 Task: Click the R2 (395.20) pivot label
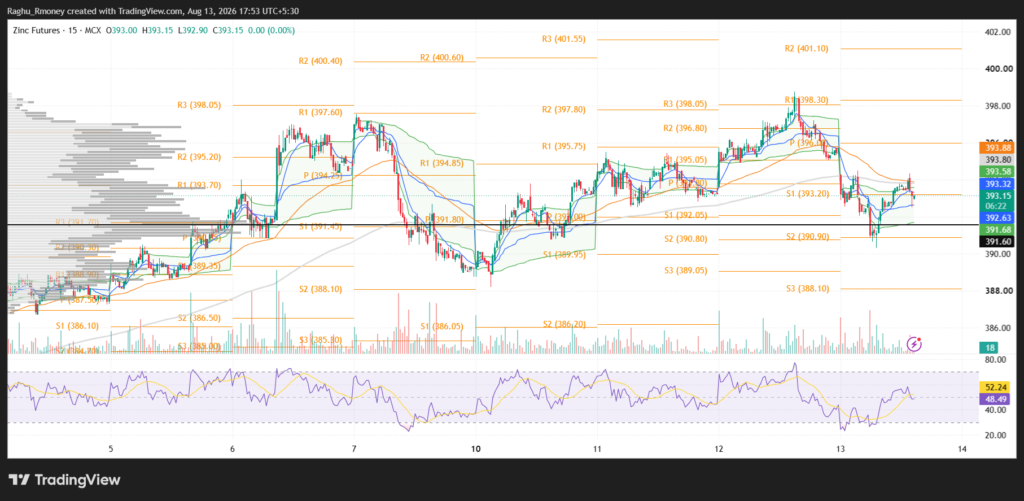(199, 157)
